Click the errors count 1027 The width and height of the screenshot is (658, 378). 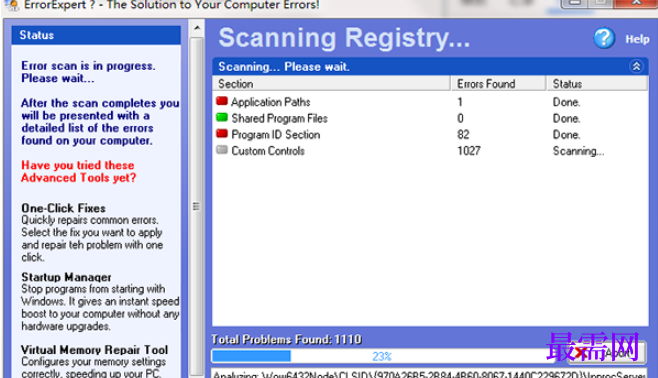[x=469, y=151]
